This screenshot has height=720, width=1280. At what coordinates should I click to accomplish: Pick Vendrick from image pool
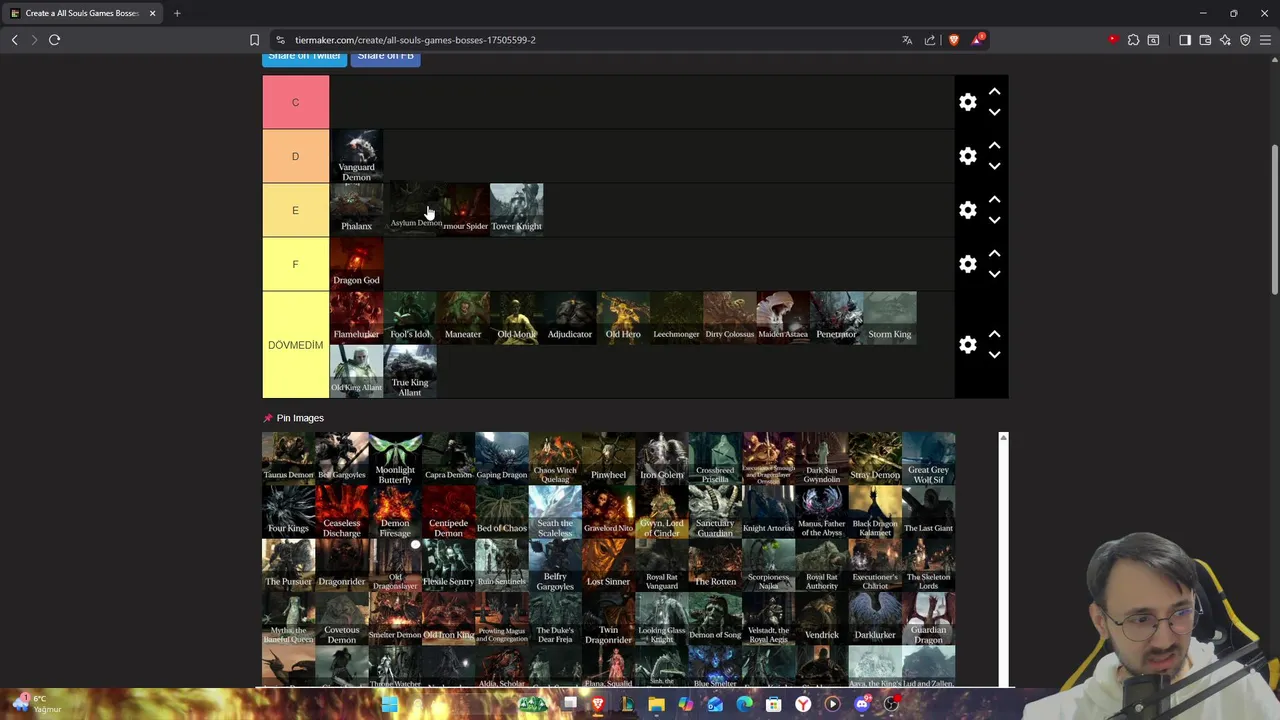pyautogui.click(x=822, y=617)
